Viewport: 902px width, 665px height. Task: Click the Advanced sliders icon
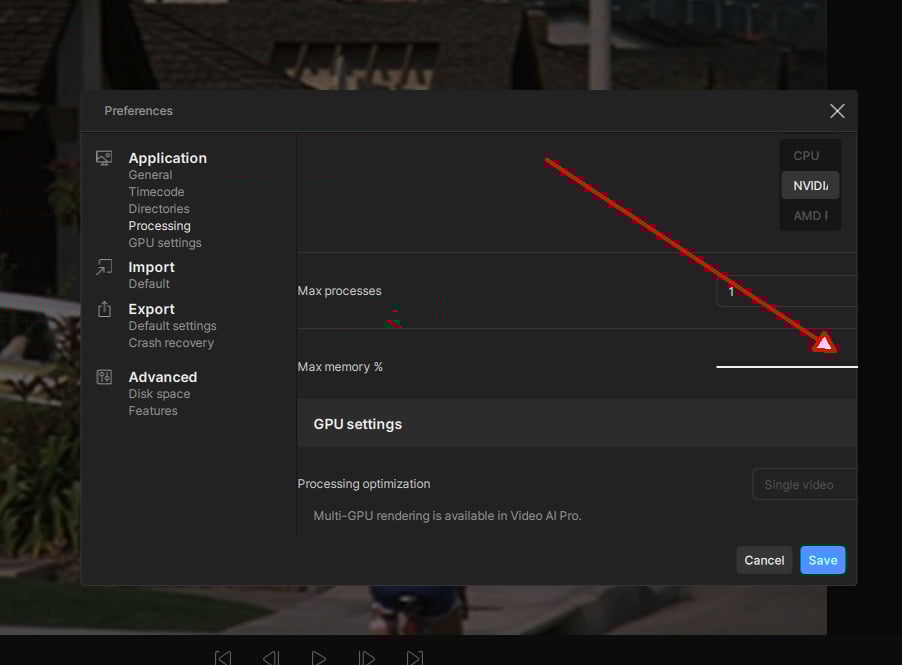104,377
